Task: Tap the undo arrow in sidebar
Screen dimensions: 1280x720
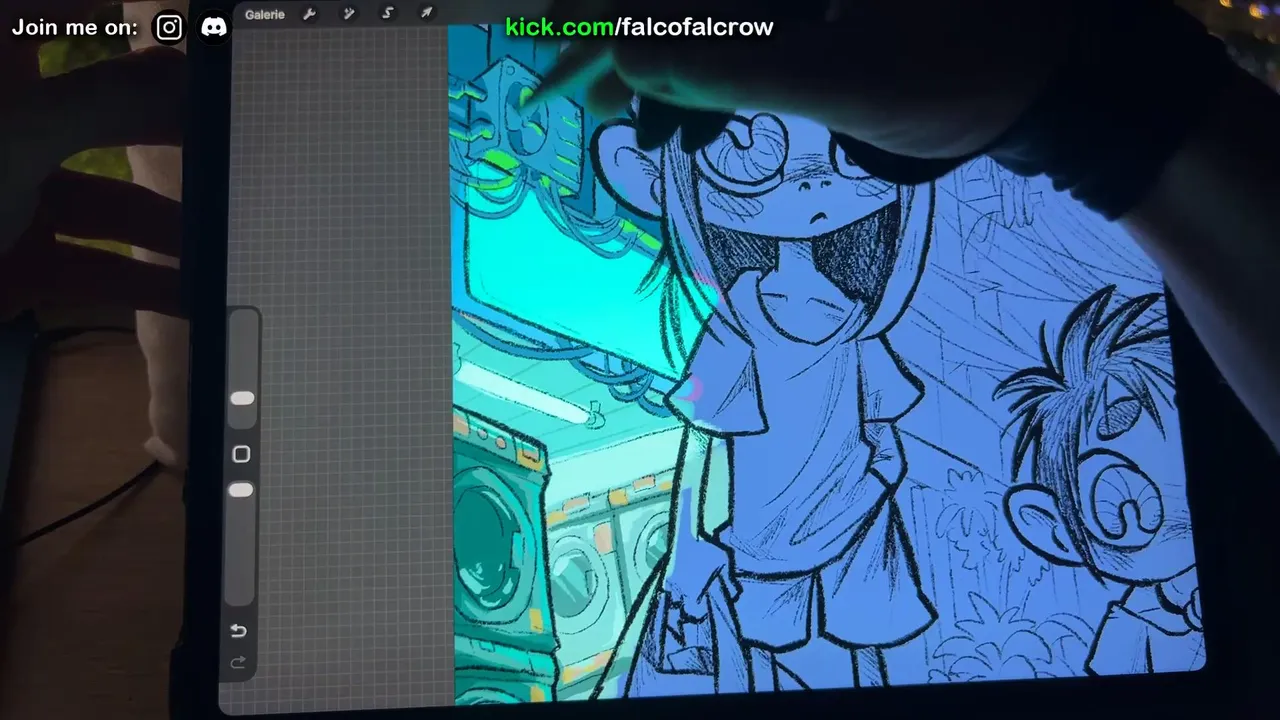Action: (238, 630)
